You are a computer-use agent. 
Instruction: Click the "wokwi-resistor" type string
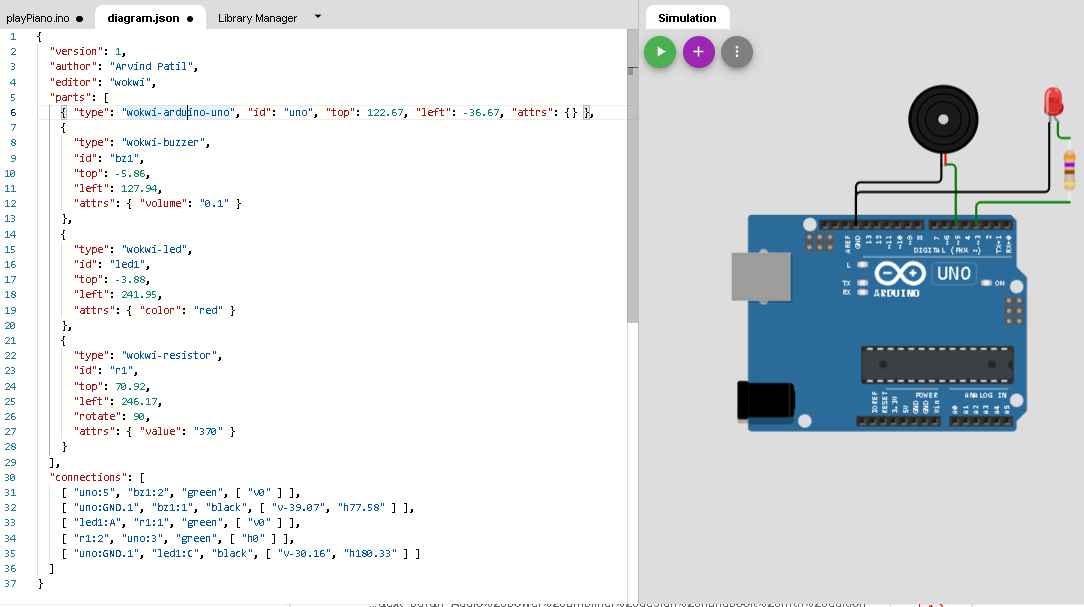point(169,355)
